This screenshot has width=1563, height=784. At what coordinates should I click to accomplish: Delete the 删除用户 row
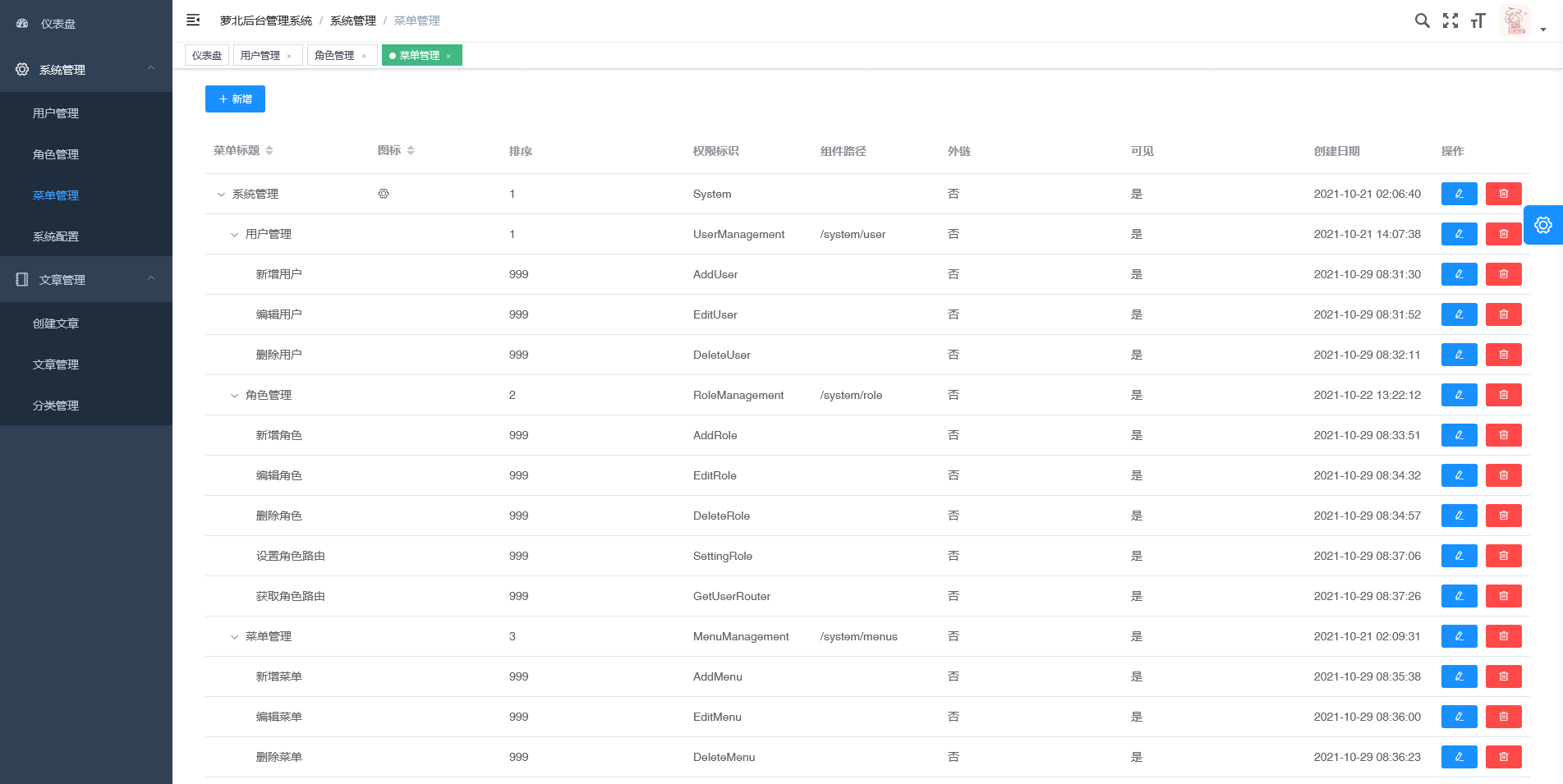[x=1503, y=355]
